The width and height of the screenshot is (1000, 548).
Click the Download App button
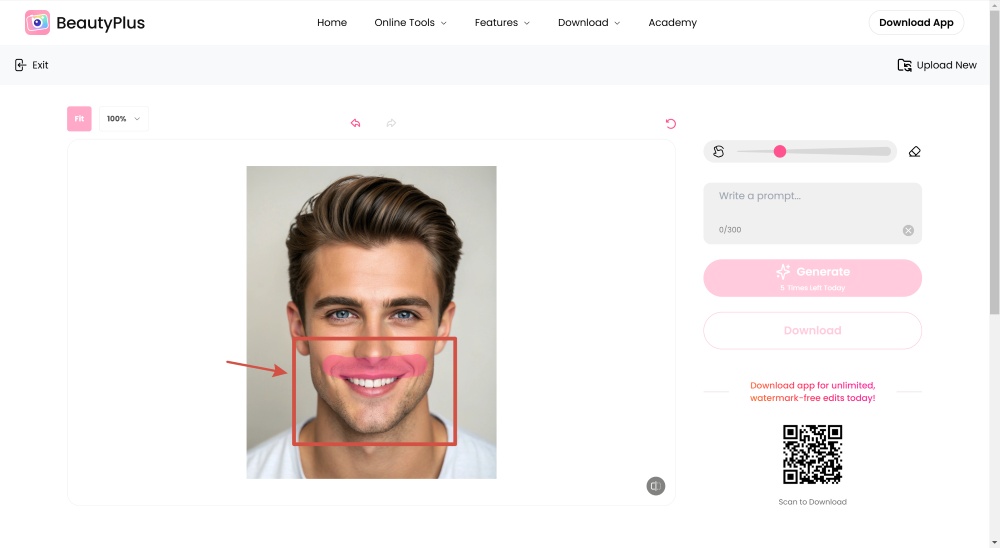coord(916,22)
